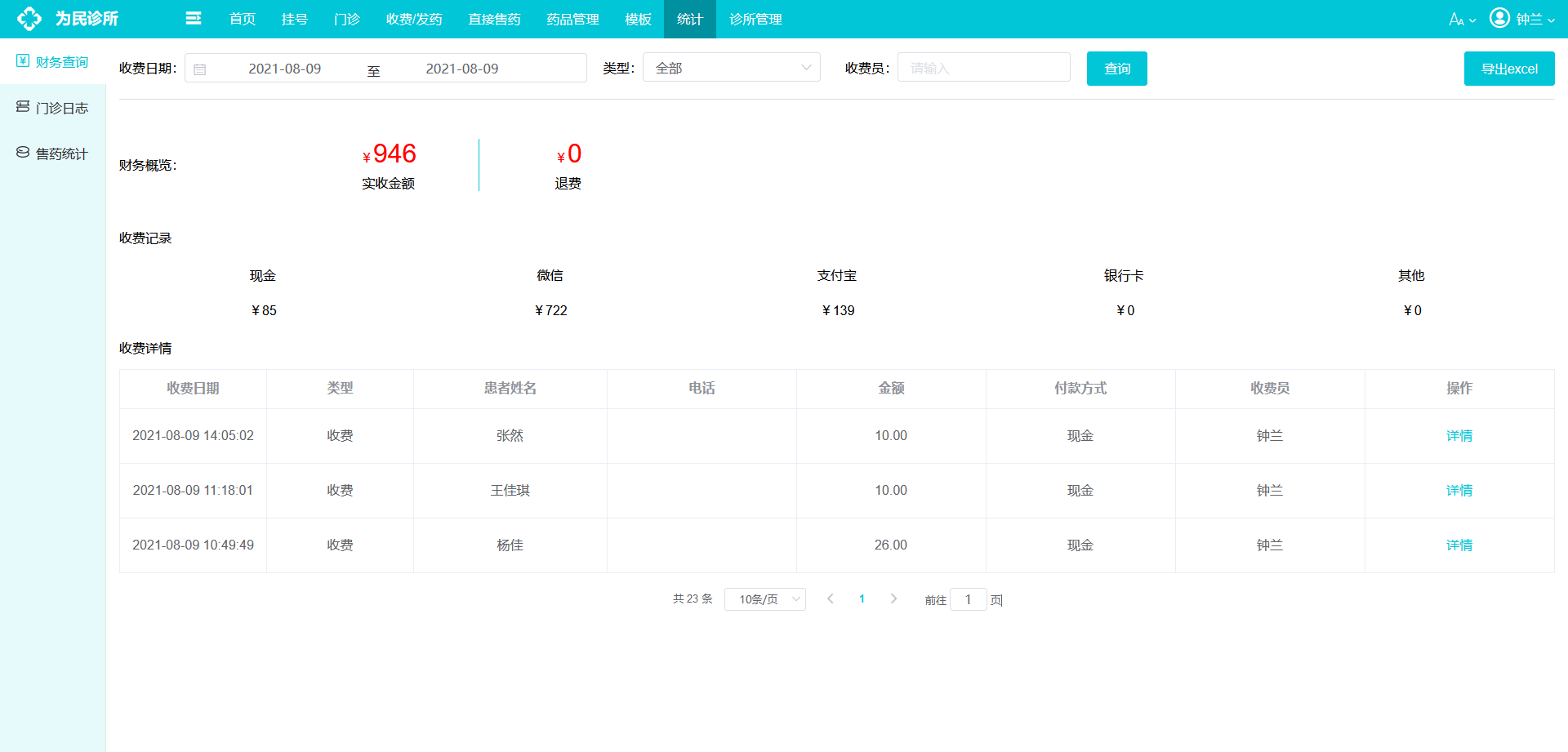1568x752 pixels.
Task: Click the next page arrow
Action: [x=893, y=598]
